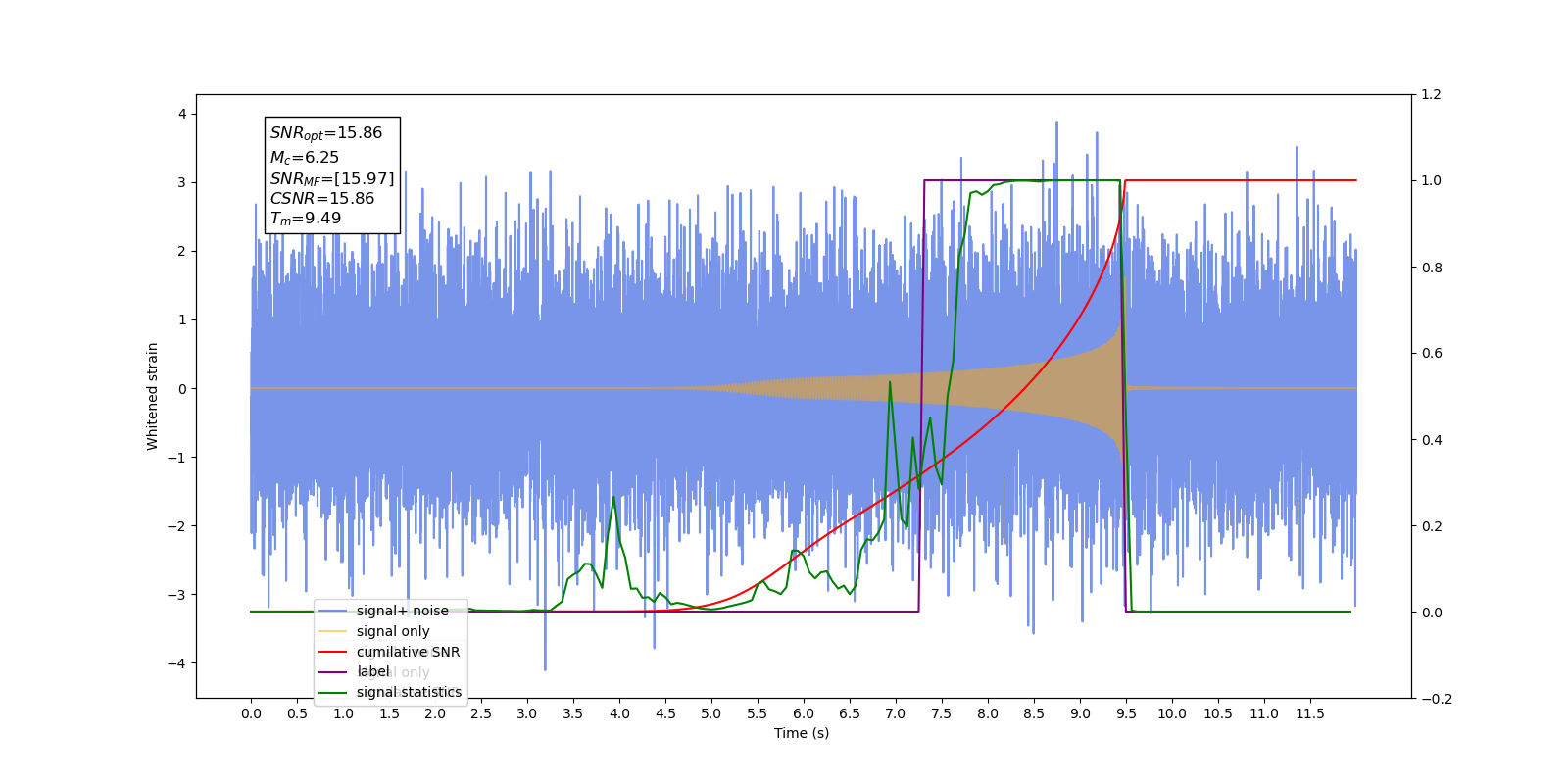Image resolution: width=1568 pixels, height=784 pixels.
Task: Click the SNRMF=[15.97] annotation line
Action: click(x=332, y=178)
